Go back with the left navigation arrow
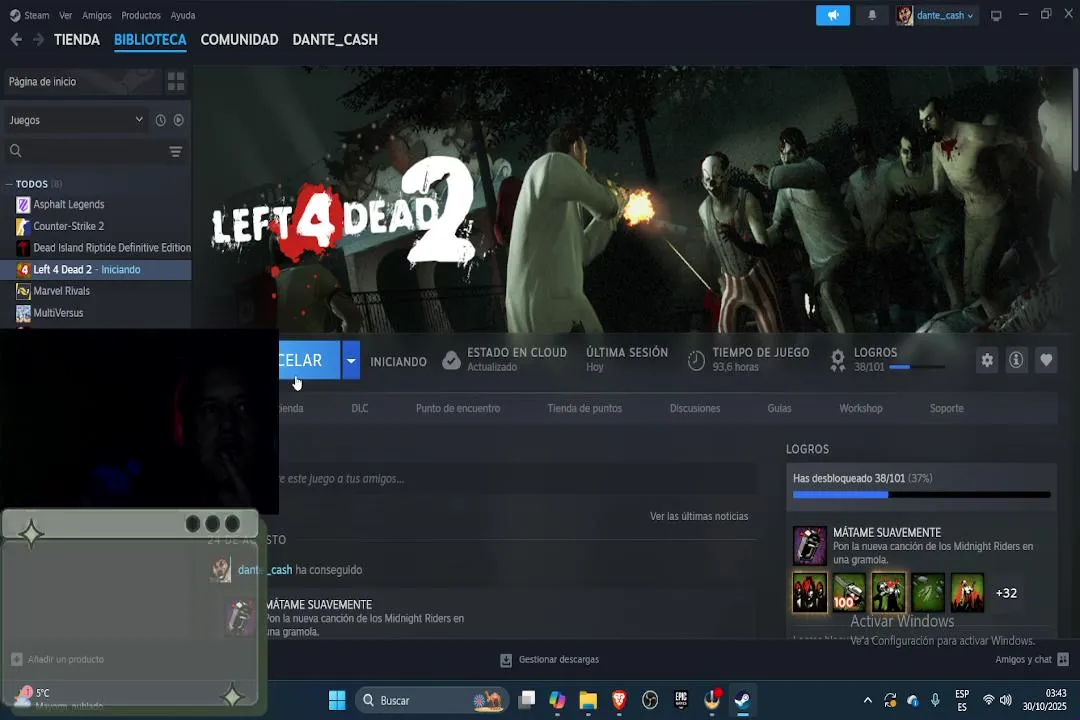 click(x=17, y=40)
